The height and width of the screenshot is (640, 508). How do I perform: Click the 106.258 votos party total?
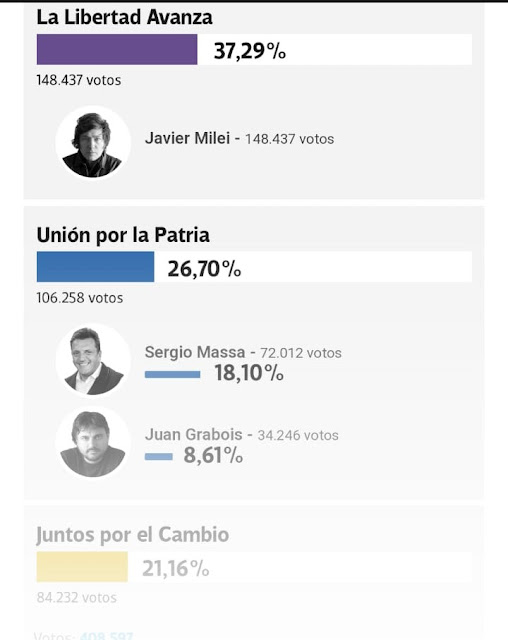[x=80, y=298]
